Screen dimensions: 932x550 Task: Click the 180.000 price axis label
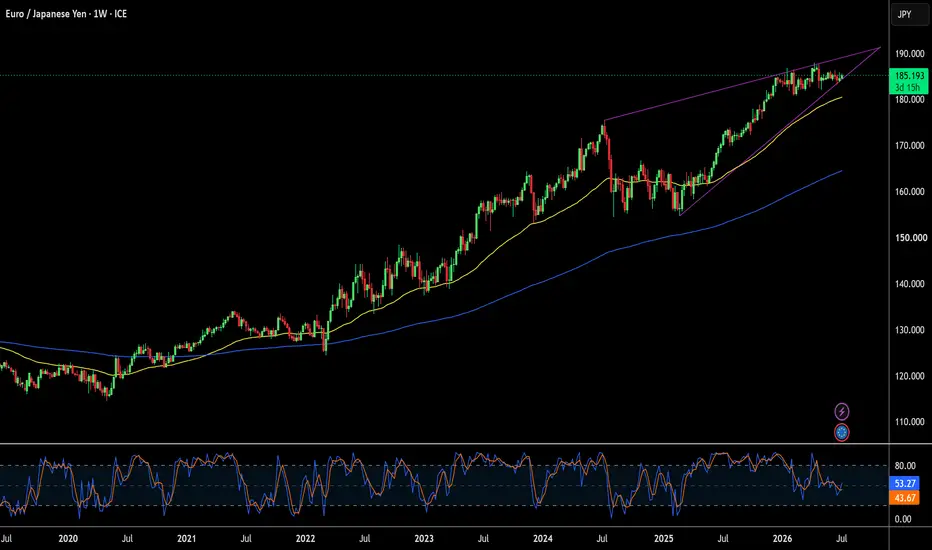909,100
